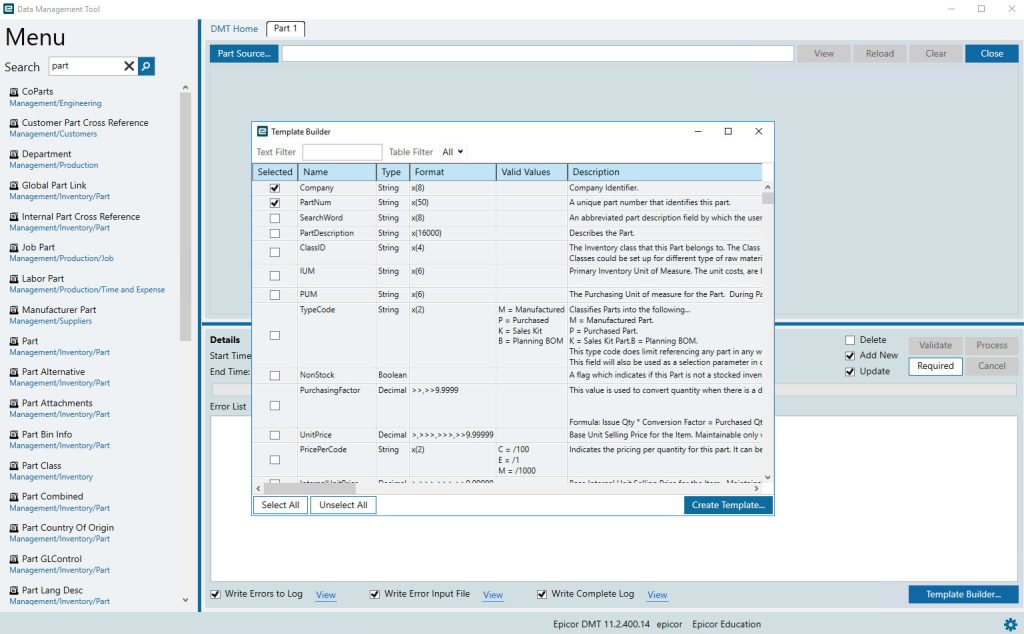Screen dimensions: 1024x634
Task: Switch to the DMT Home tab
Action: click(234, 29)
